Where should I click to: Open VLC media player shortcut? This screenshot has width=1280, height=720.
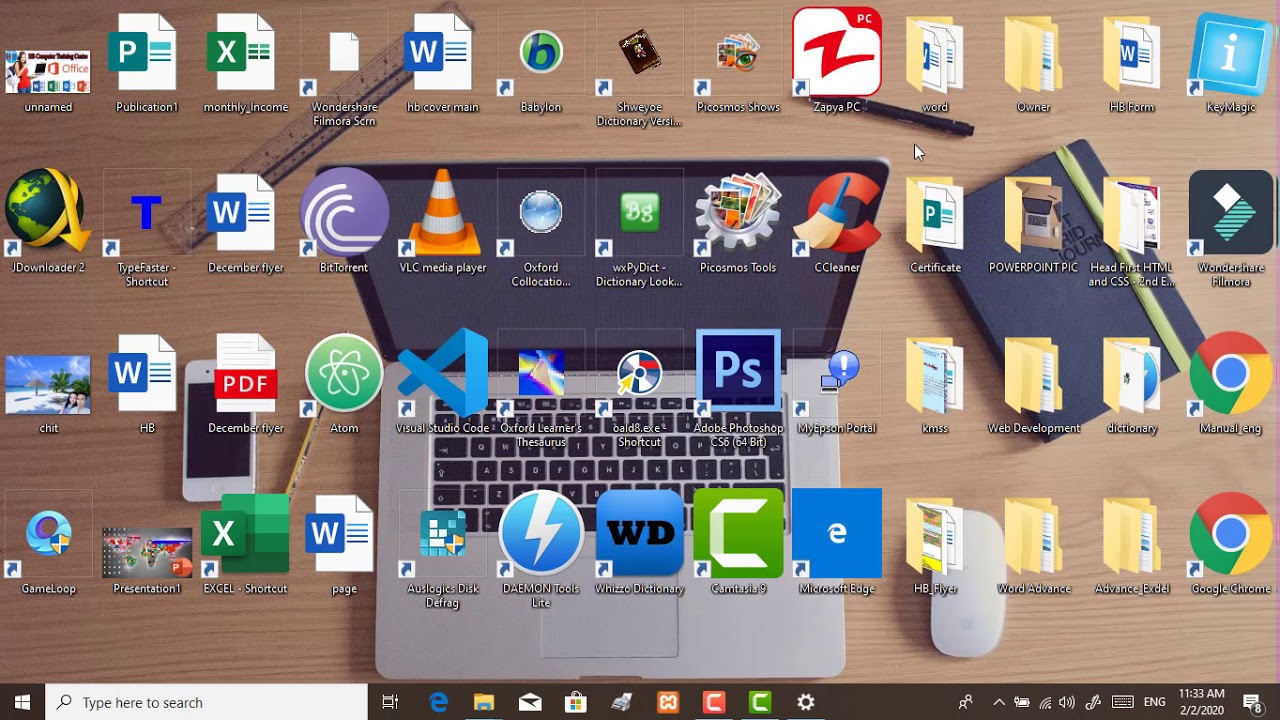442,214
